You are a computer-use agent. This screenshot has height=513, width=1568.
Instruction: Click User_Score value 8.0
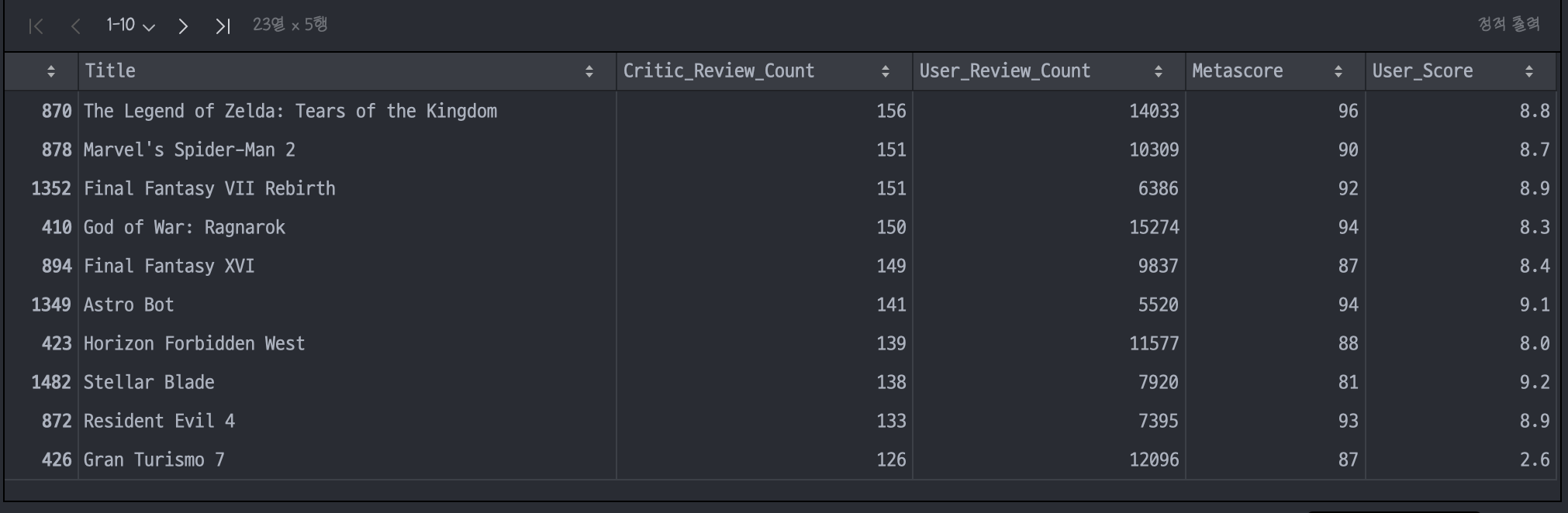(1535, 343)
